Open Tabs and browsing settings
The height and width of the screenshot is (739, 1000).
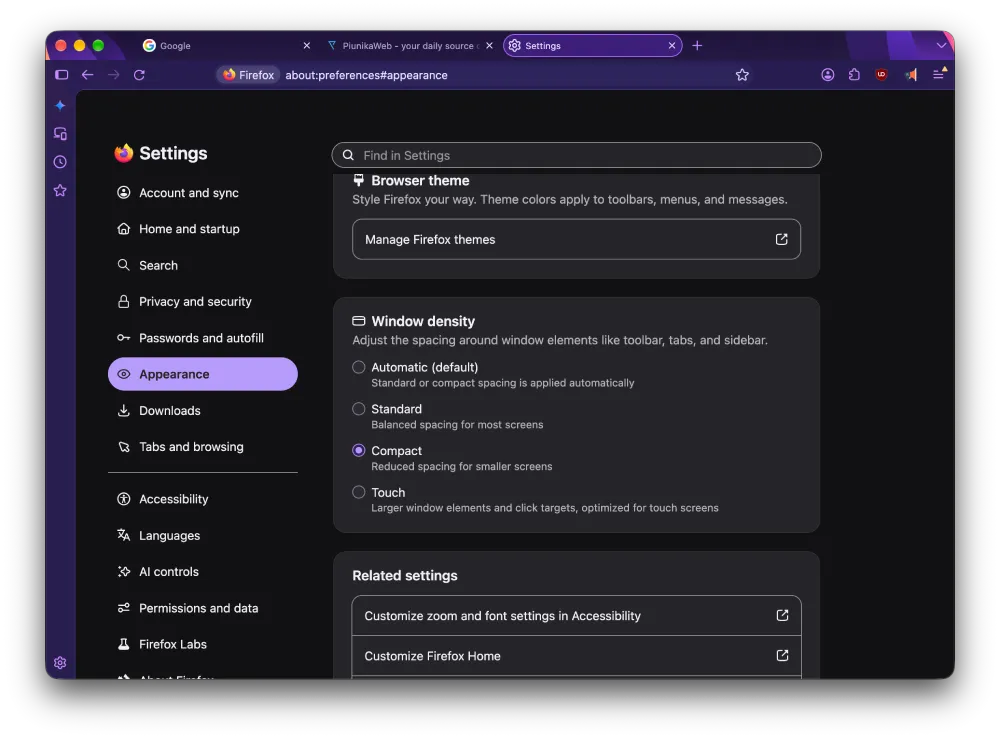[x=203, y=447]
